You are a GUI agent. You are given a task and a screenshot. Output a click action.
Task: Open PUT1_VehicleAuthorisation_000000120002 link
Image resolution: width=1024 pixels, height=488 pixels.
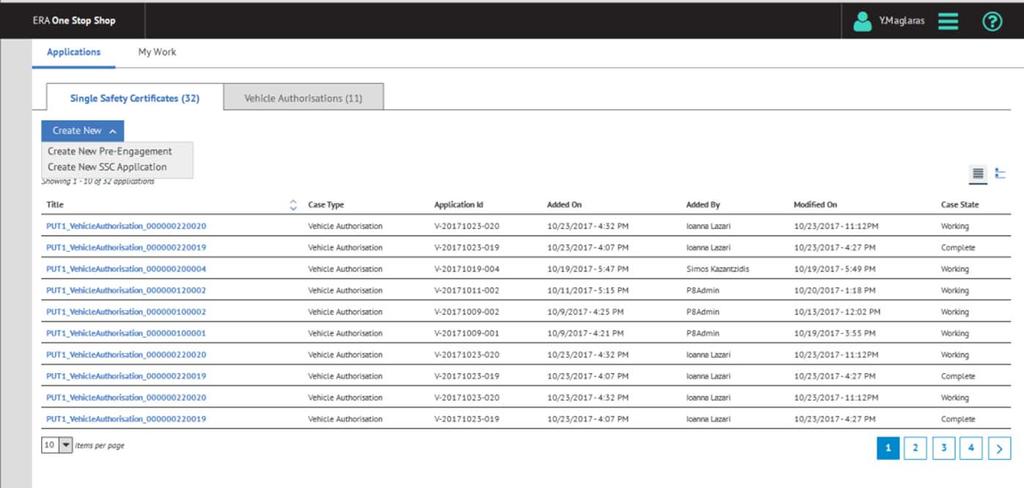(126, 291)
